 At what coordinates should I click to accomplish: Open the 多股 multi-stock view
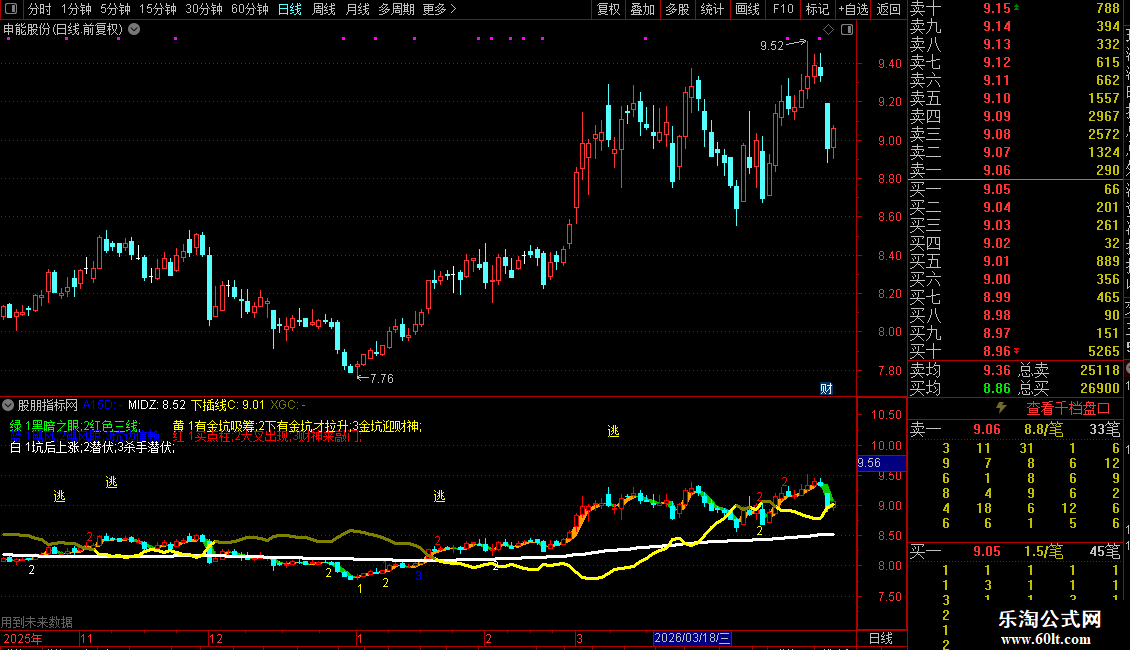[677, 9]
